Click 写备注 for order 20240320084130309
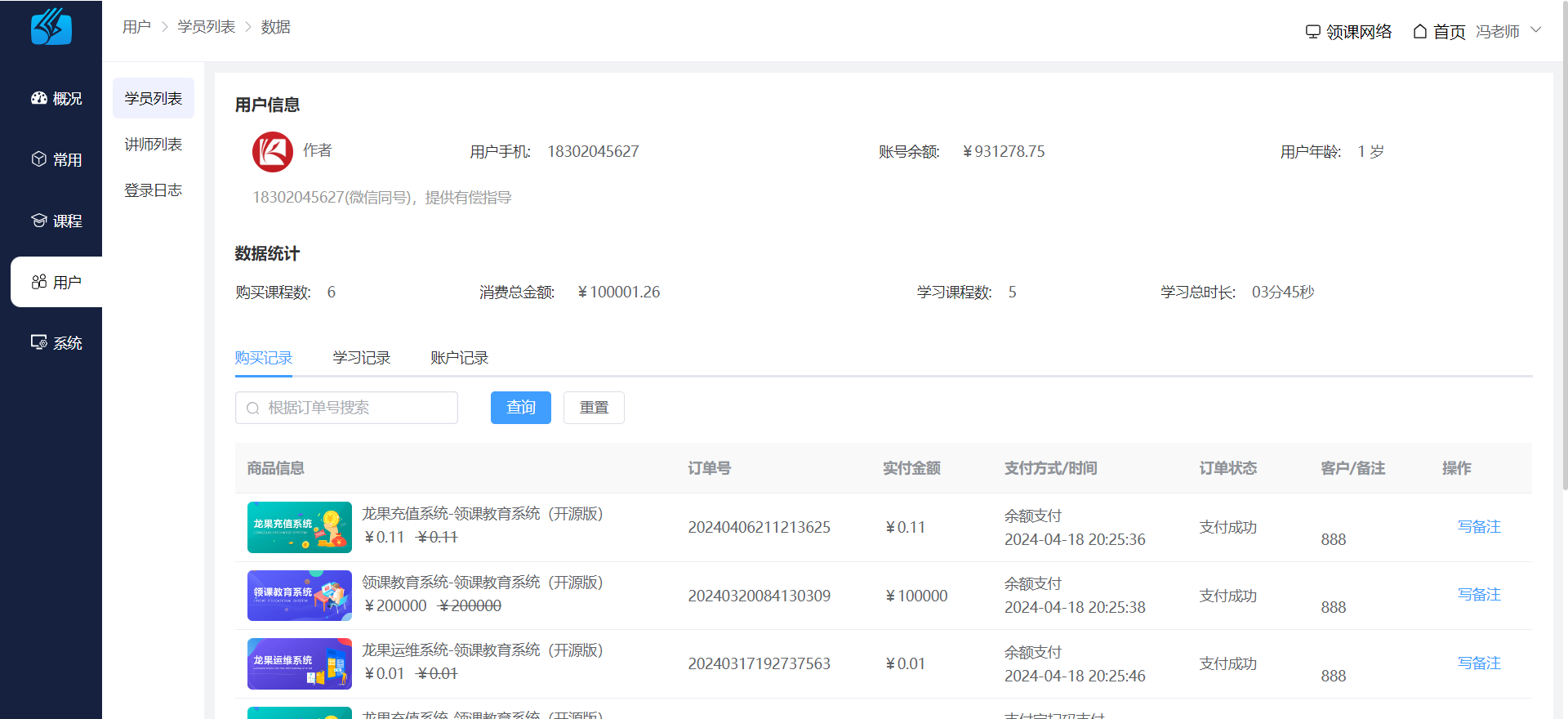Screen dimensions: 1568x719 (1479, 595)
